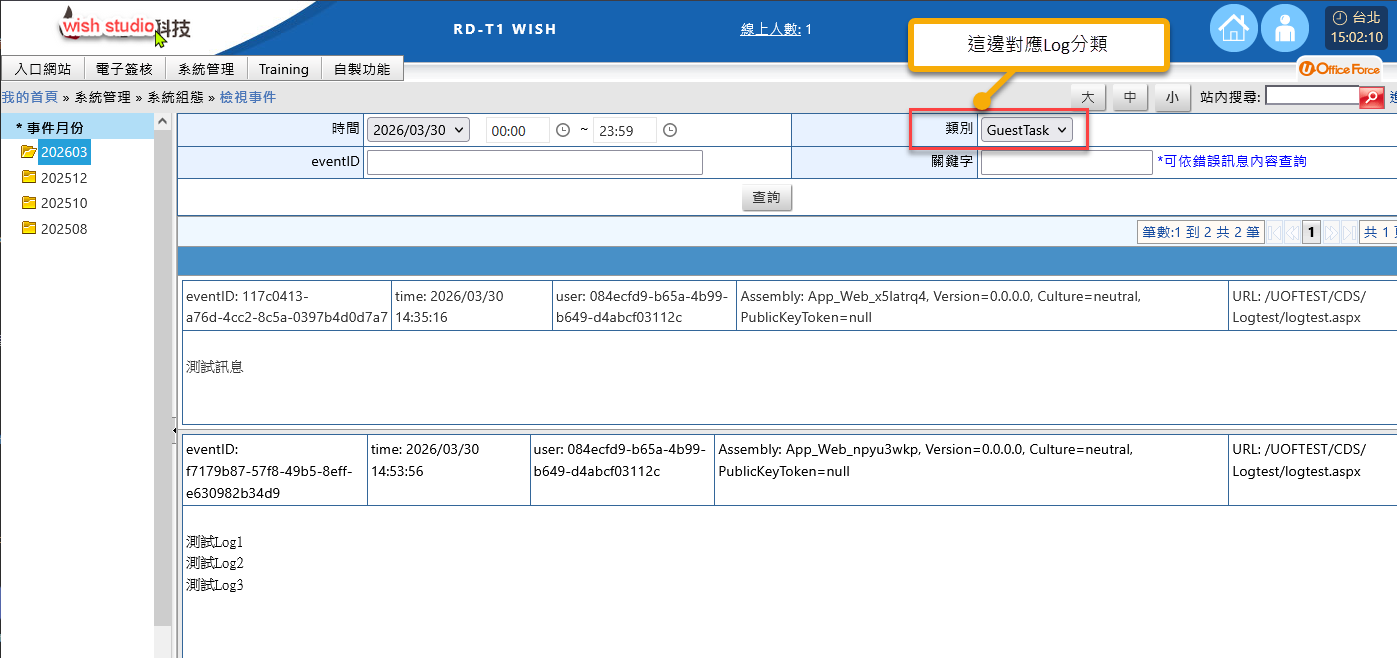Click the Taipei clock widget
The width and height of the screenshot is (1397, 658).
click(1356, 28)
